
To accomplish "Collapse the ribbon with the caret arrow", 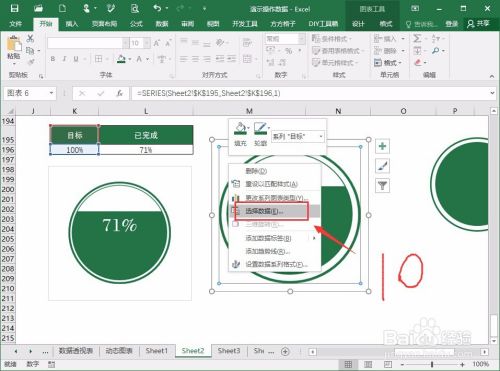I will pyautogui.click(x=492, y=76).
